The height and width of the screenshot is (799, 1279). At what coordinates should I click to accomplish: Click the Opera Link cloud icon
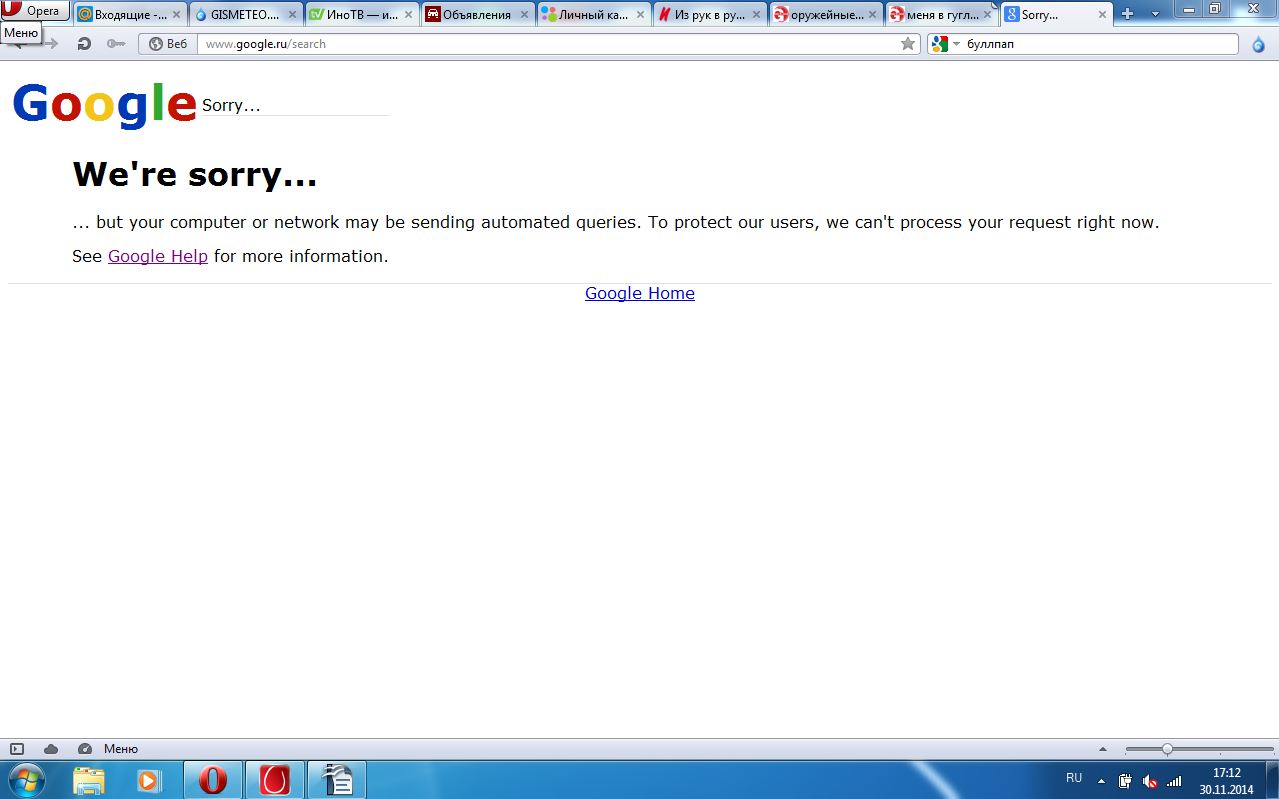(x=51, y=749)
